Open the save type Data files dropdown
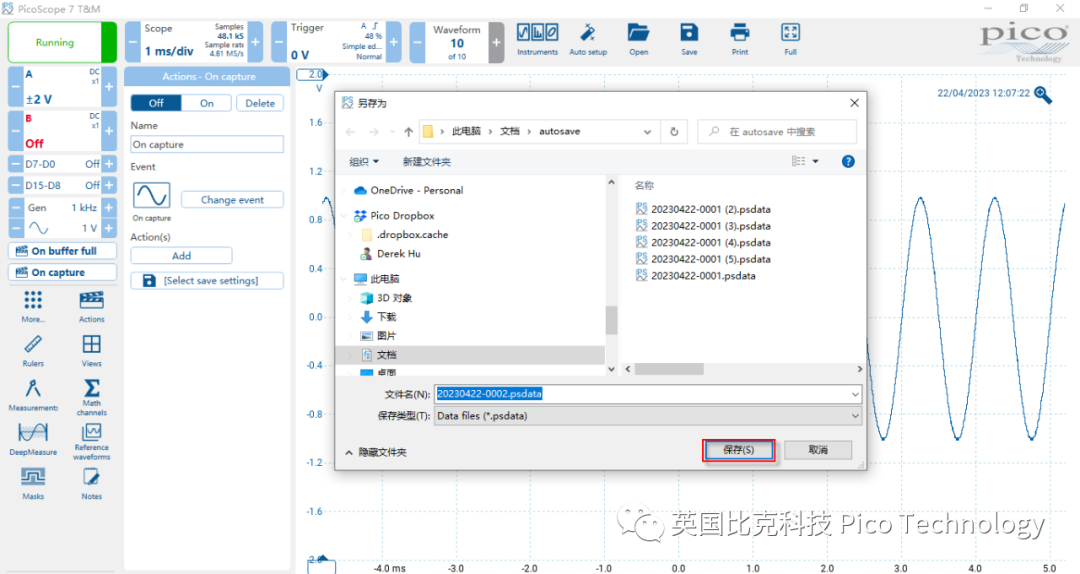This screenshot has height=574, width=1080. click(x=855, y=416)
